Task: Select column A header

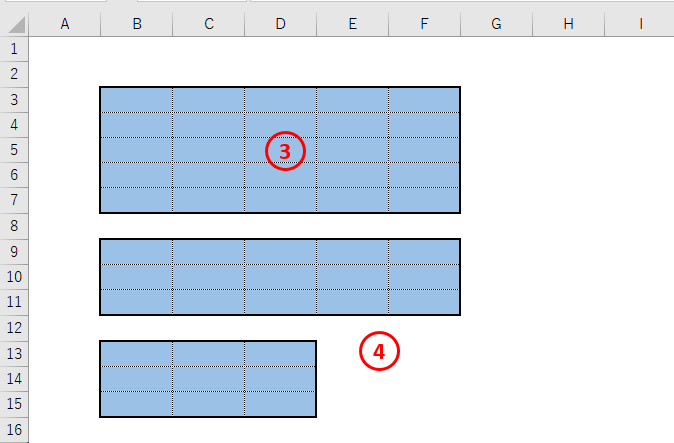Action: click(x=65, y=24)
